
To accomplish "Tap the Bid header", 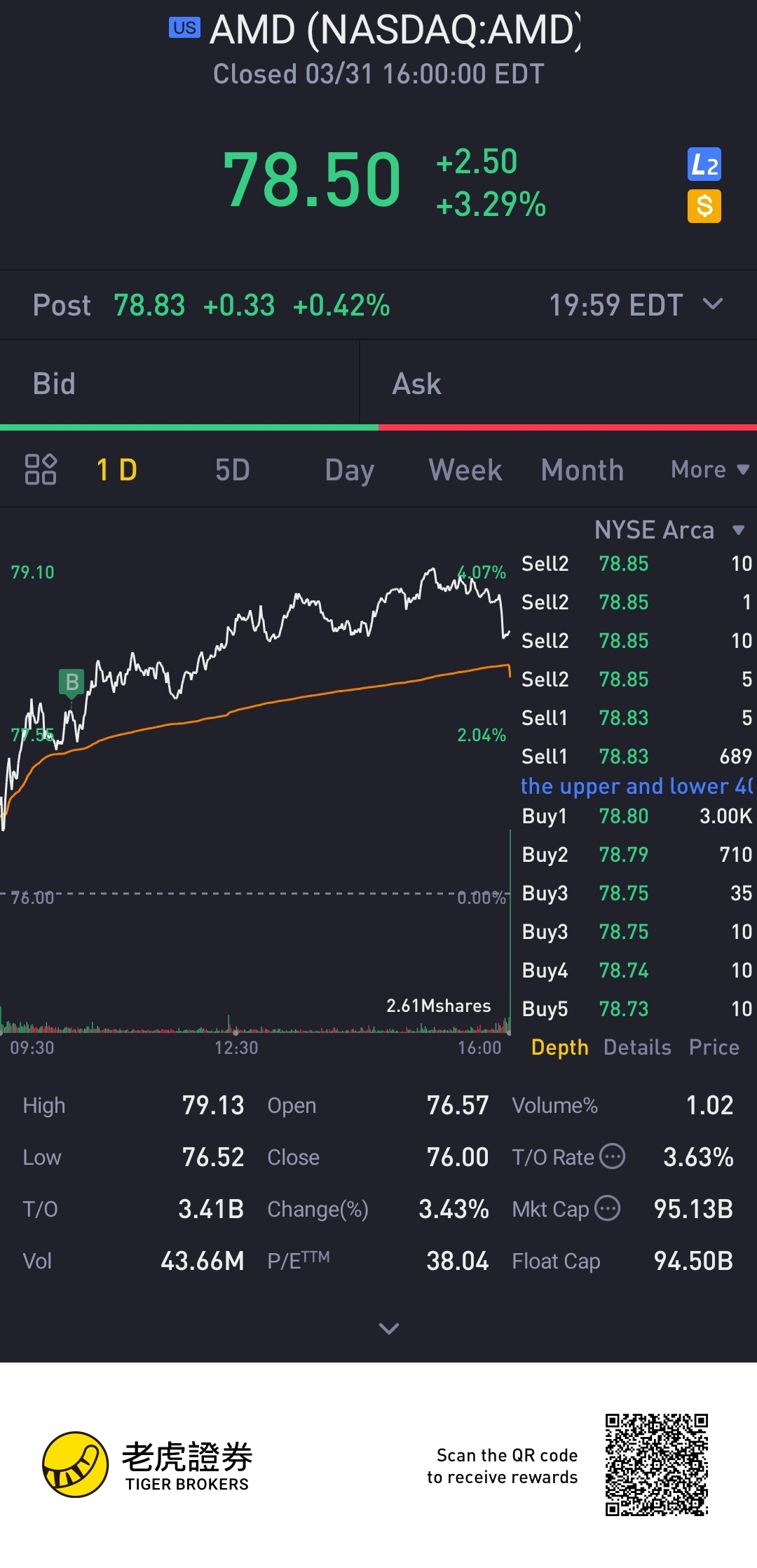I will [54, 384].
